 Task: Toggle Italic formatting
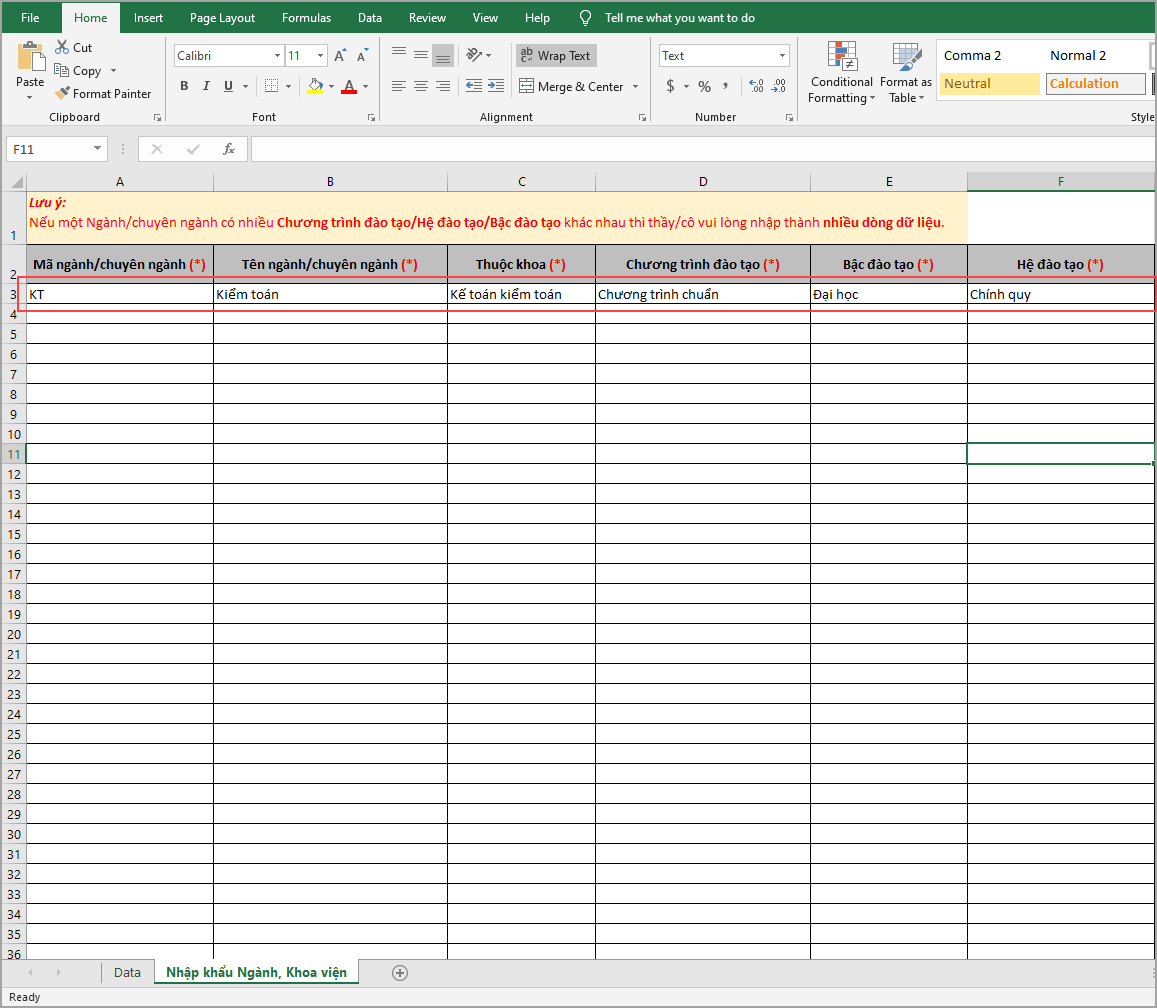point(206,86)
